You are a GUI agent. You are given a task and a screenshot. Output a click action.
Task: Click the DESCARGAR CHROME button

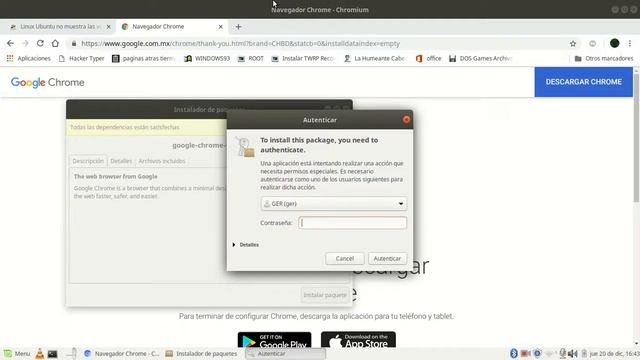coord(584,82)
